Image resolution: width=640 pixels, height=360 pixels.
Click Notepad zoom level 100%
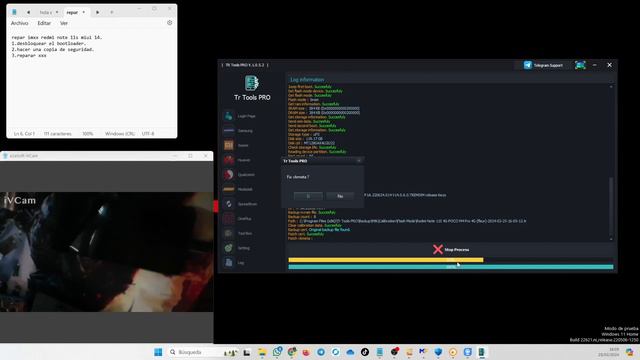pos(87,133)
